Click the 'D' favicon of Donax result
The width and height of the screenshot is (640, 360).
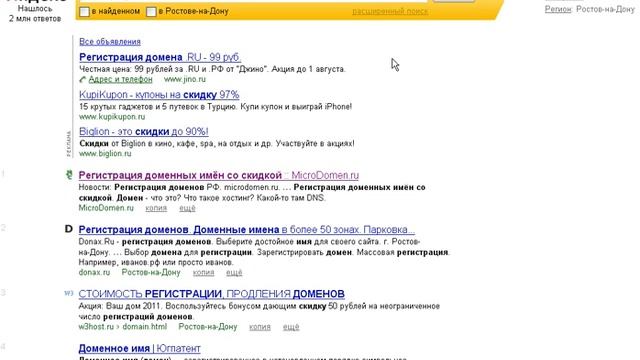(x=69, y=229)
